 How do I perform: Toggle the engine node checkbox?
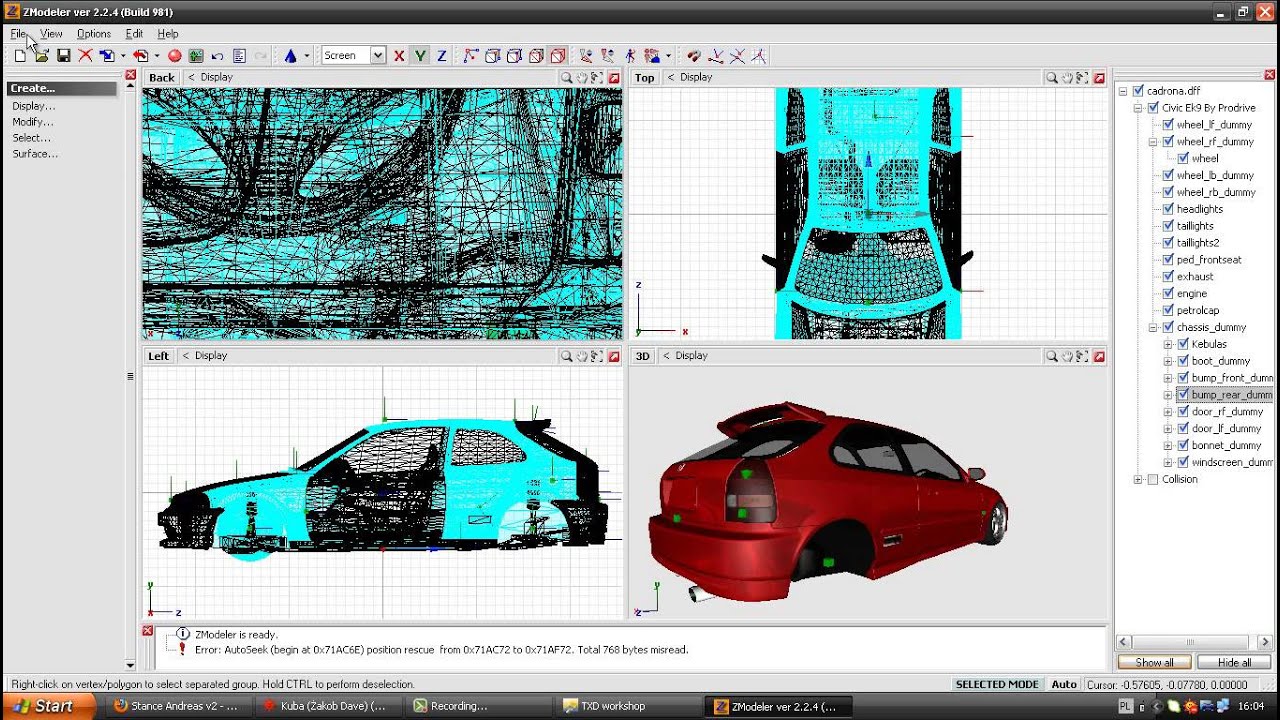(x=1168, y=294)
